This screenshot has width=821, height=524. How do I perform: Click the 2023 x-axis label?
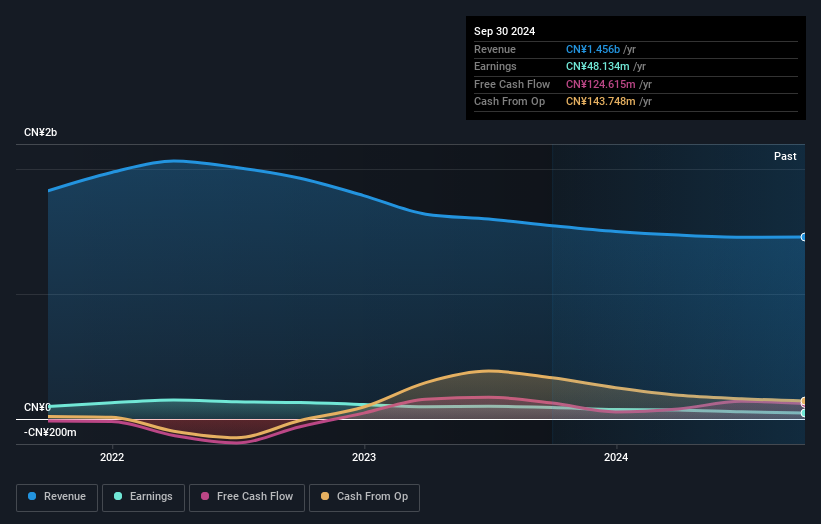[364, 457]
